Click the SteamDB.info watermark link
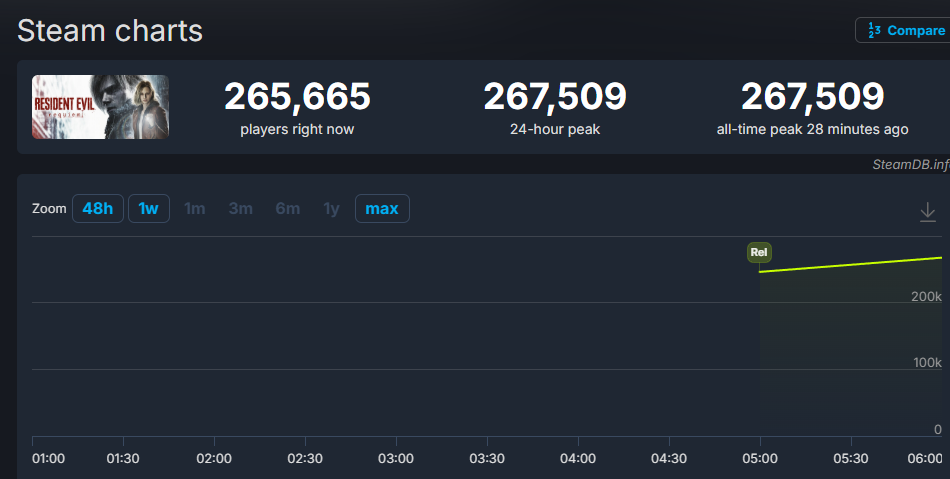Image resolution: width=950 pixels, height=479 pixels. [908, 165]
